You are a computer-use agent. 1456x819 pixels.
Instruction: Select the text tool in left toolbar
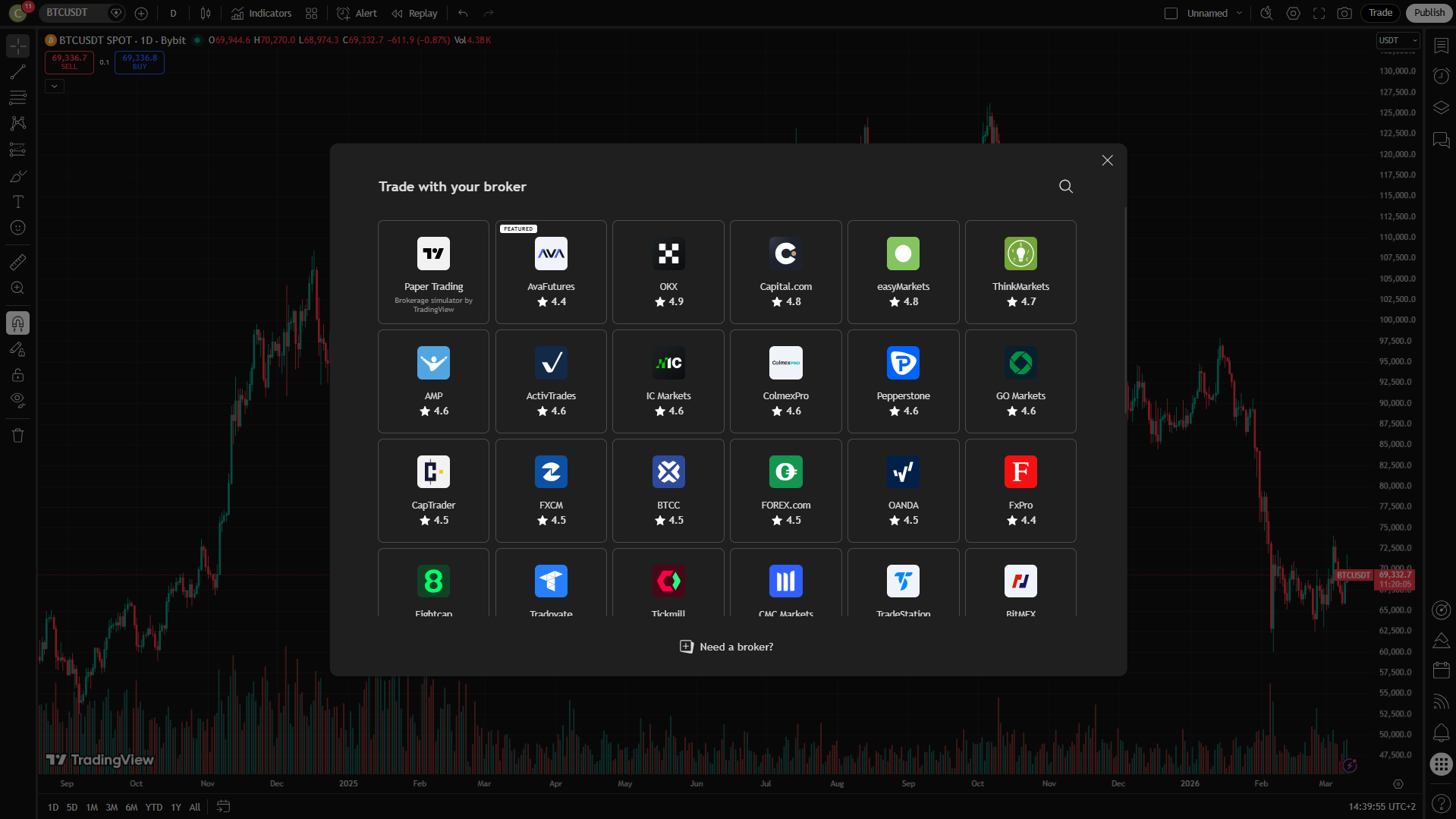pos(17,202)
